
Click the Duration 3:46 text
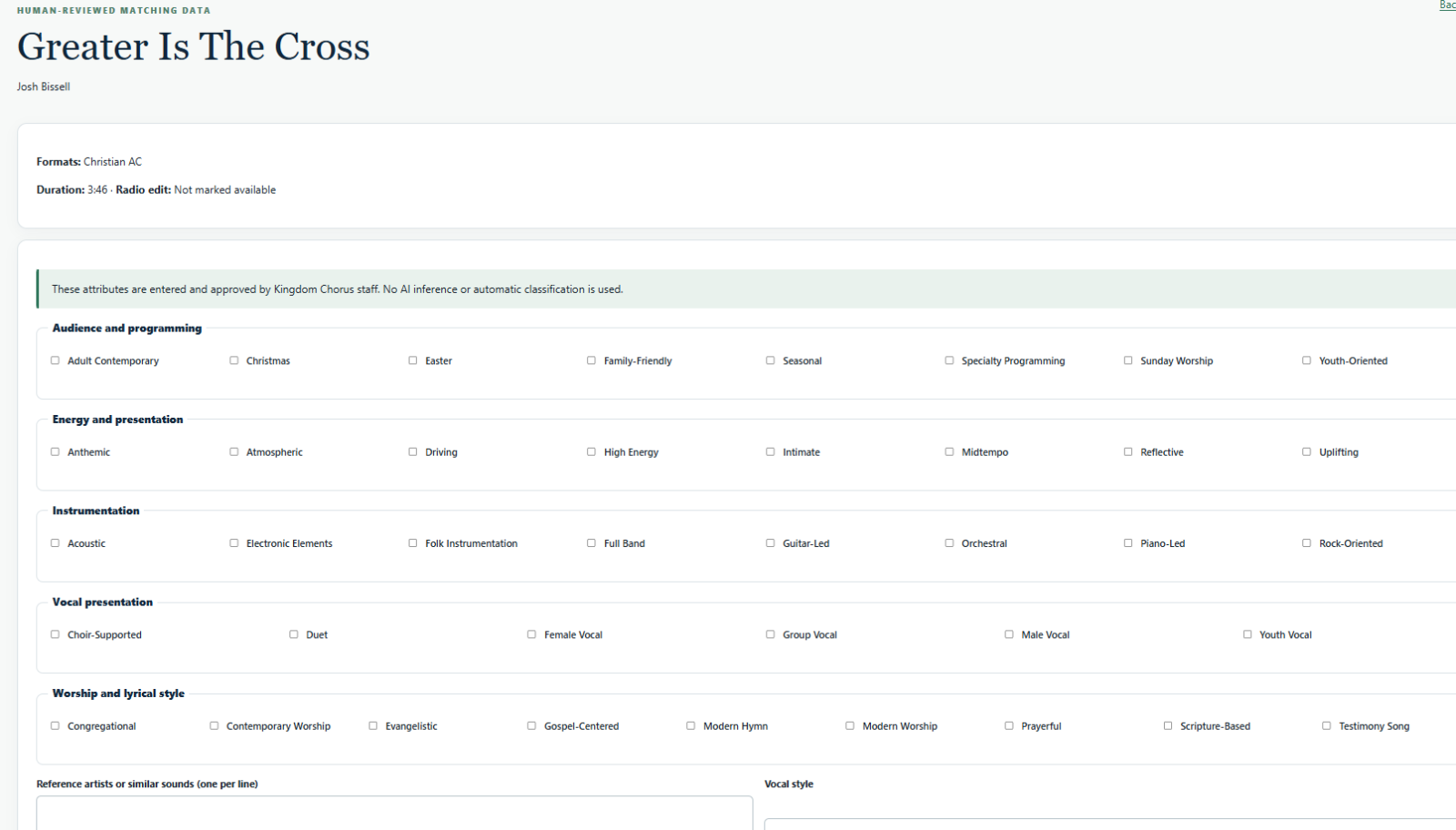[72, 190]
